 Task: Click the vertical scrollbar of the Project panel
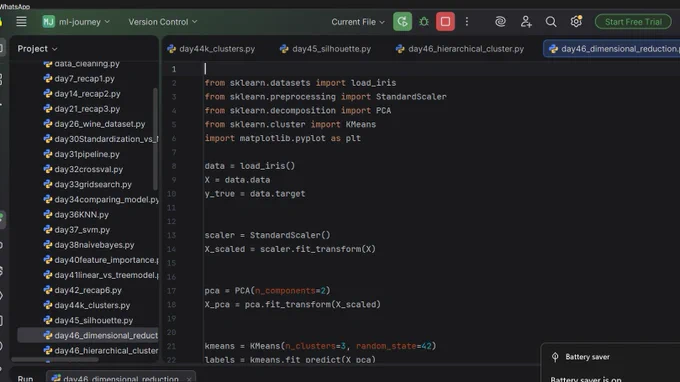(155, 139)
